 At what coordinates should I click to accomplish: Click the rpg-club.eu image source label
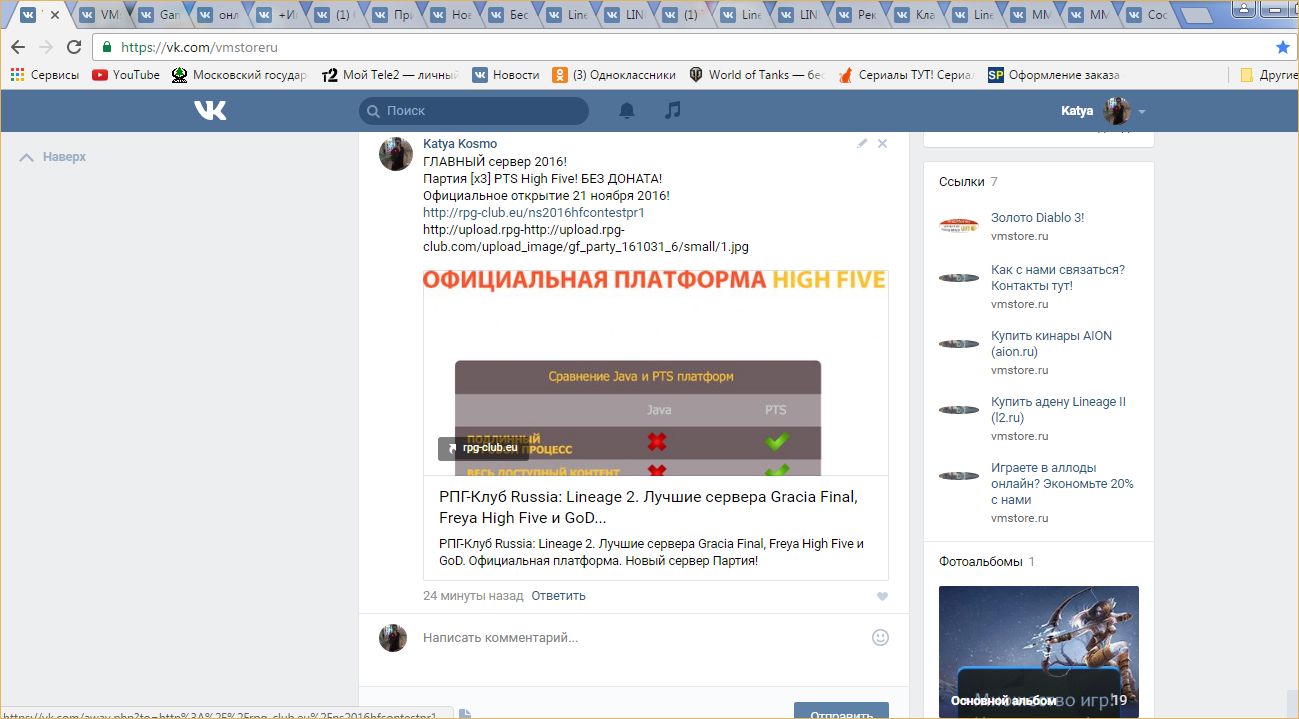(x=482, y=448)
